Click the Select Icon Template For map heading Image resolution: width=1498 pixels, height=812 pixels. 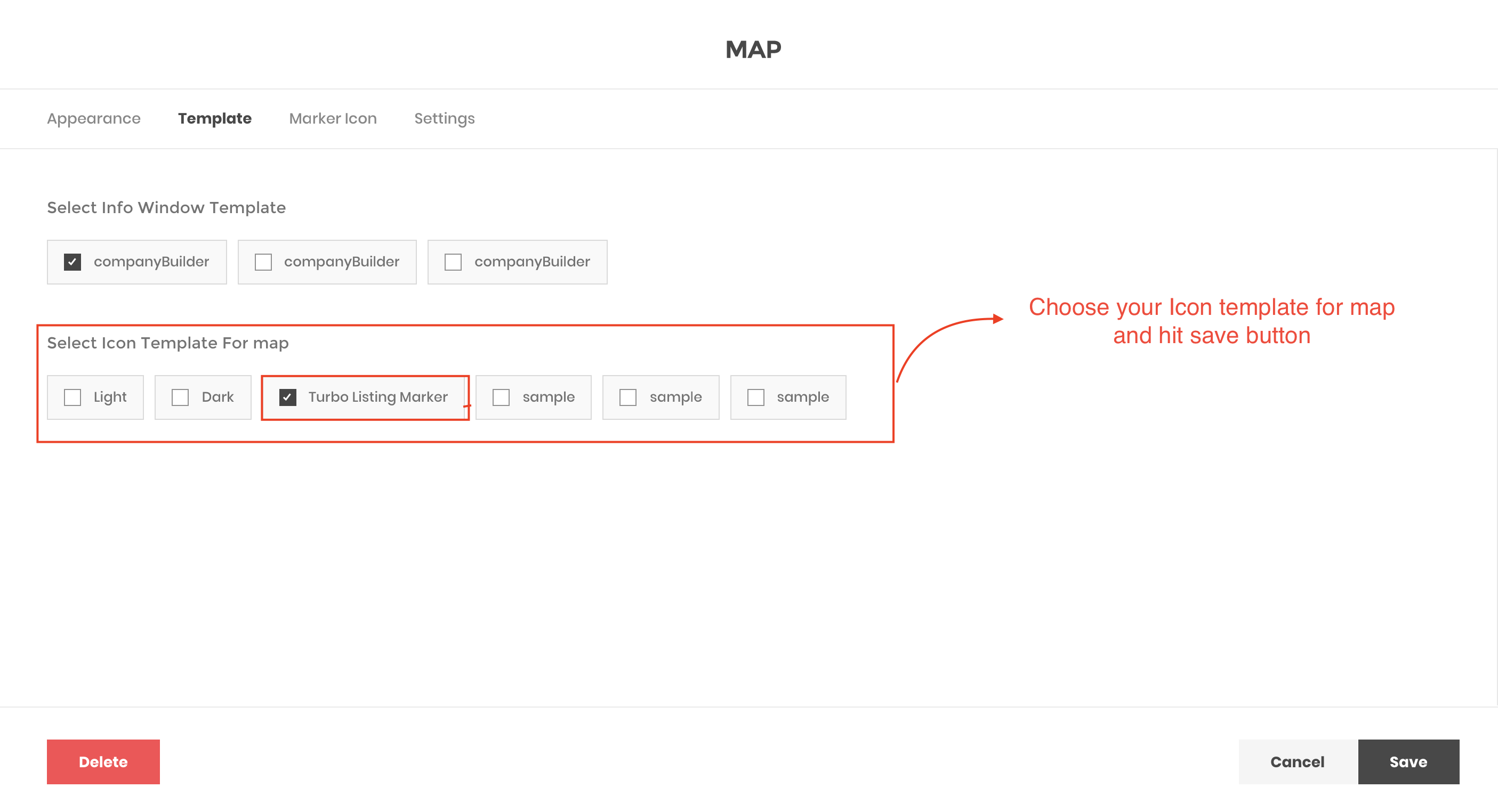click(167, 343)
